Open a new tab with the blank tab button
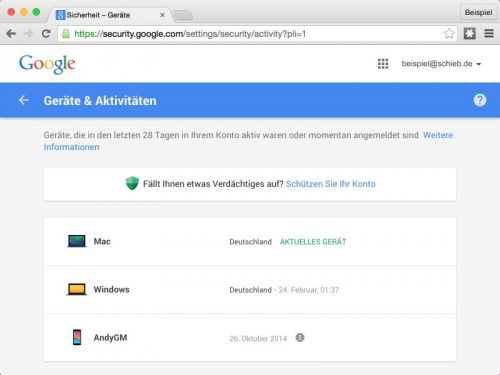The width and height of the screenshot is (500, 375). coord(183,15)
